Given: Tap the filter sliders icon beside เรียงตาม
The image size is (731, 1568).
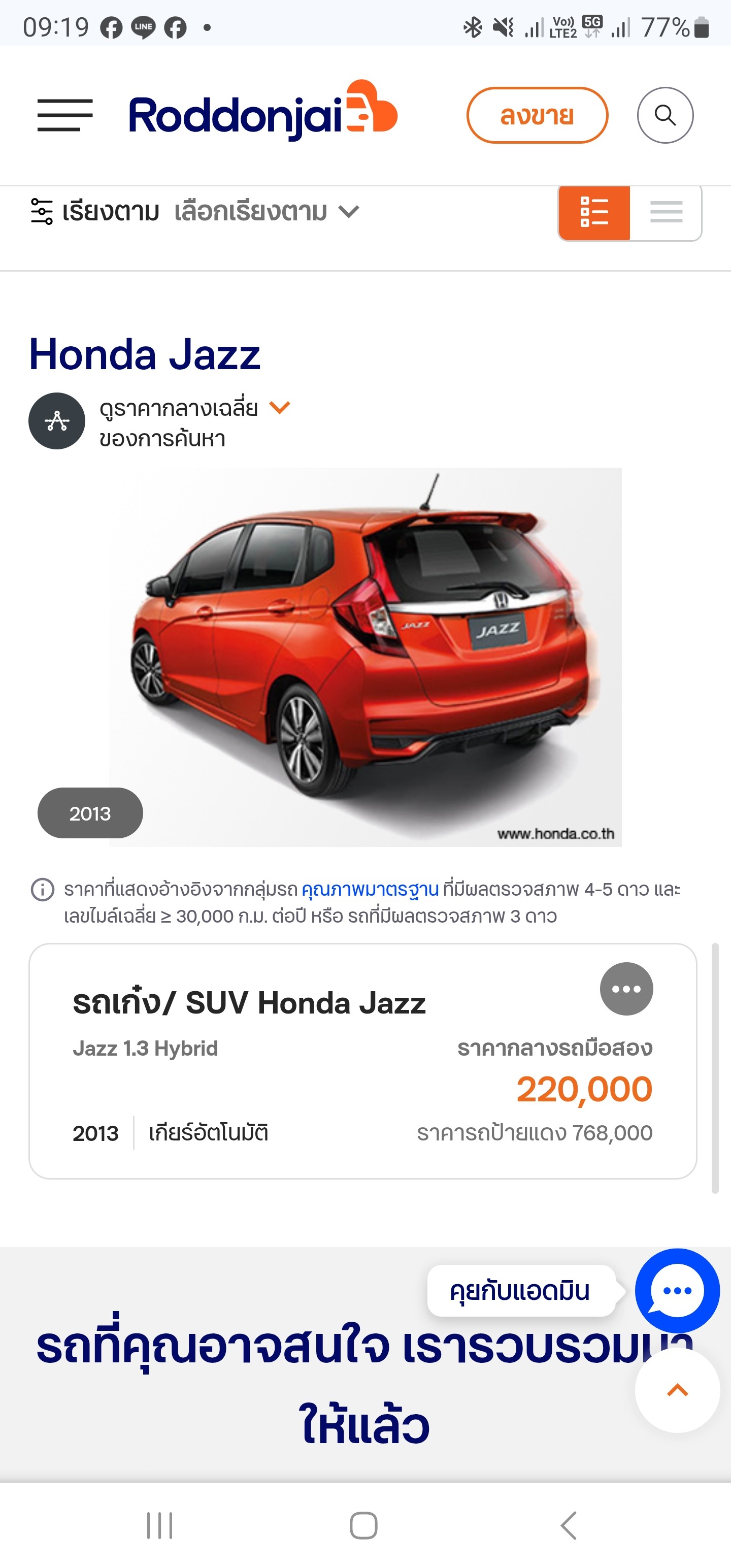Looking at the screenshot, I should [42, 212].
